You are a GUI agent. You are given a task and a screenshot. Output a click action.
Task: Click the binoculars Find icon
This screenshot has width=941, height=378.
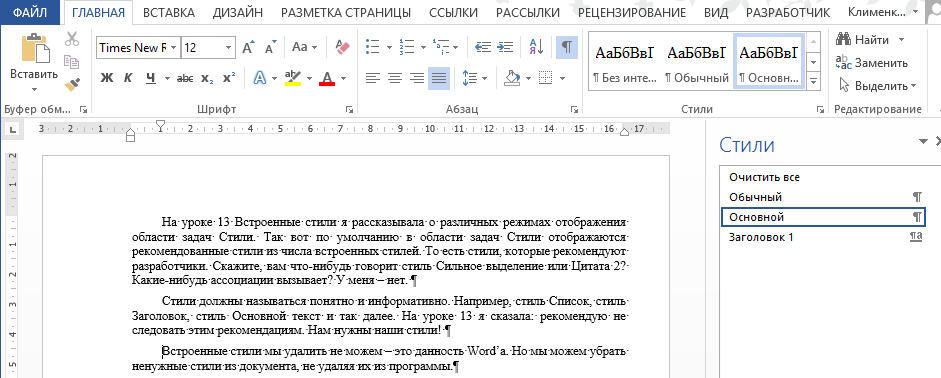click(844, 40)
